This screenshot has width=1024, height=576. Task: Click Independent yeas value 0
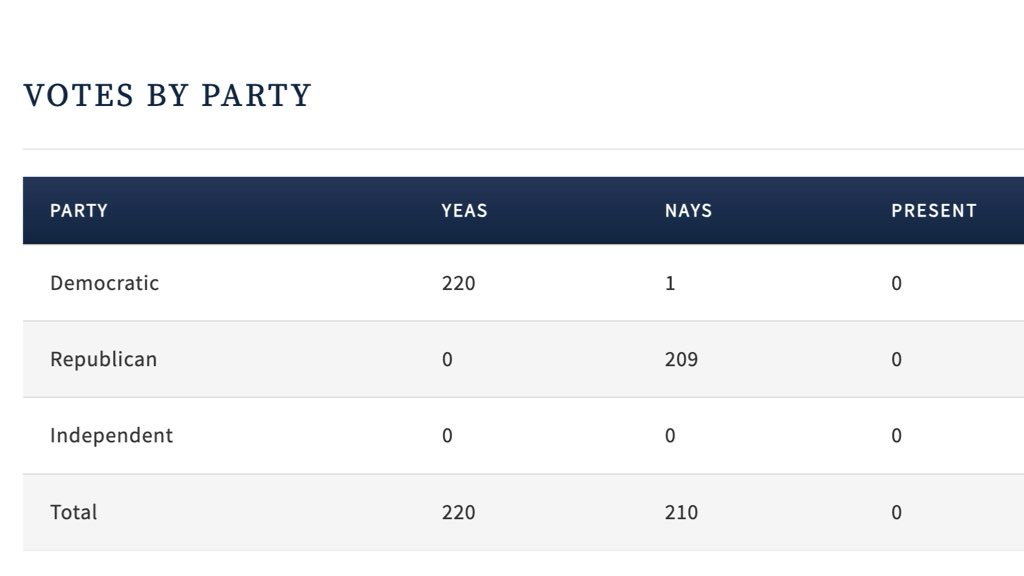point(447,436)
